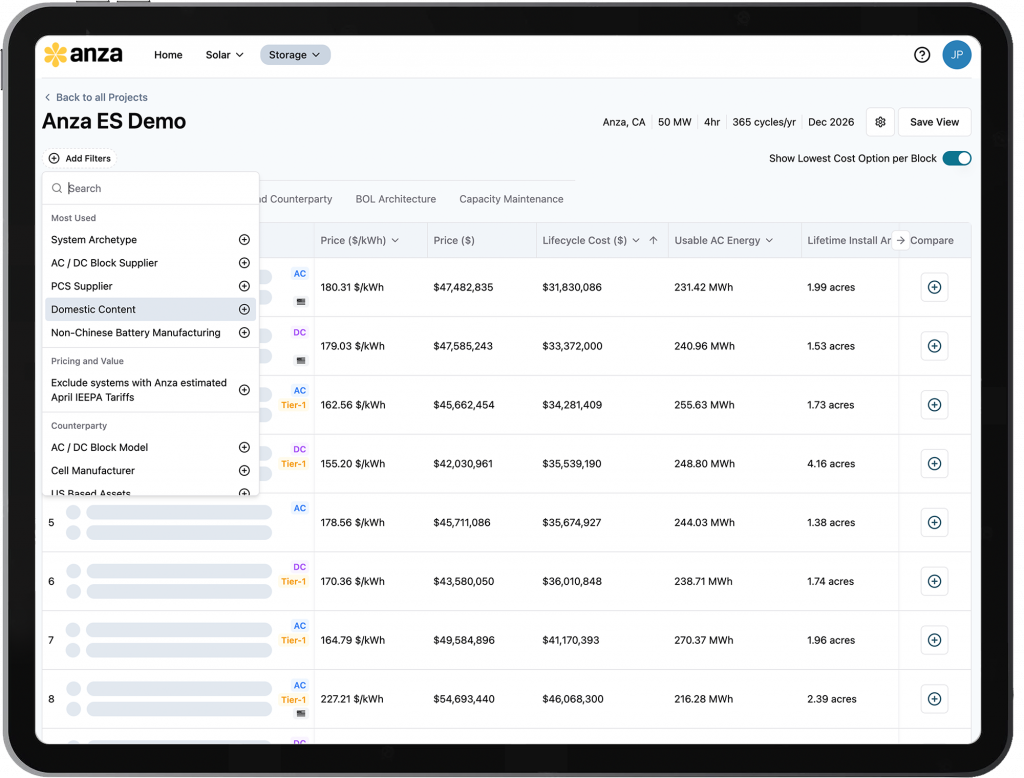The image size is (1024, 778).
Task: Add the Domestic Content filter plus icon
Action: (x=244, y=309)
